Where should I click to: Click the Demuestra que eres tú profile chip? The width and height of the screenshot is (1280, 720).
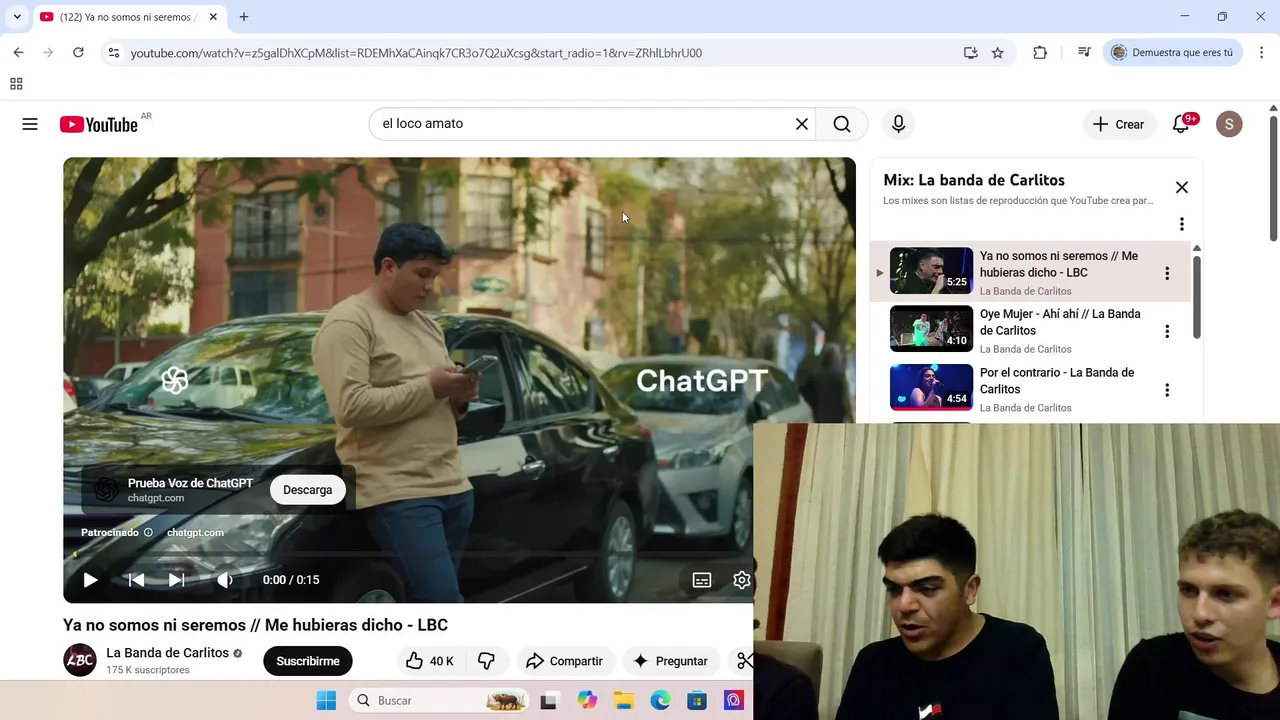1172,52
